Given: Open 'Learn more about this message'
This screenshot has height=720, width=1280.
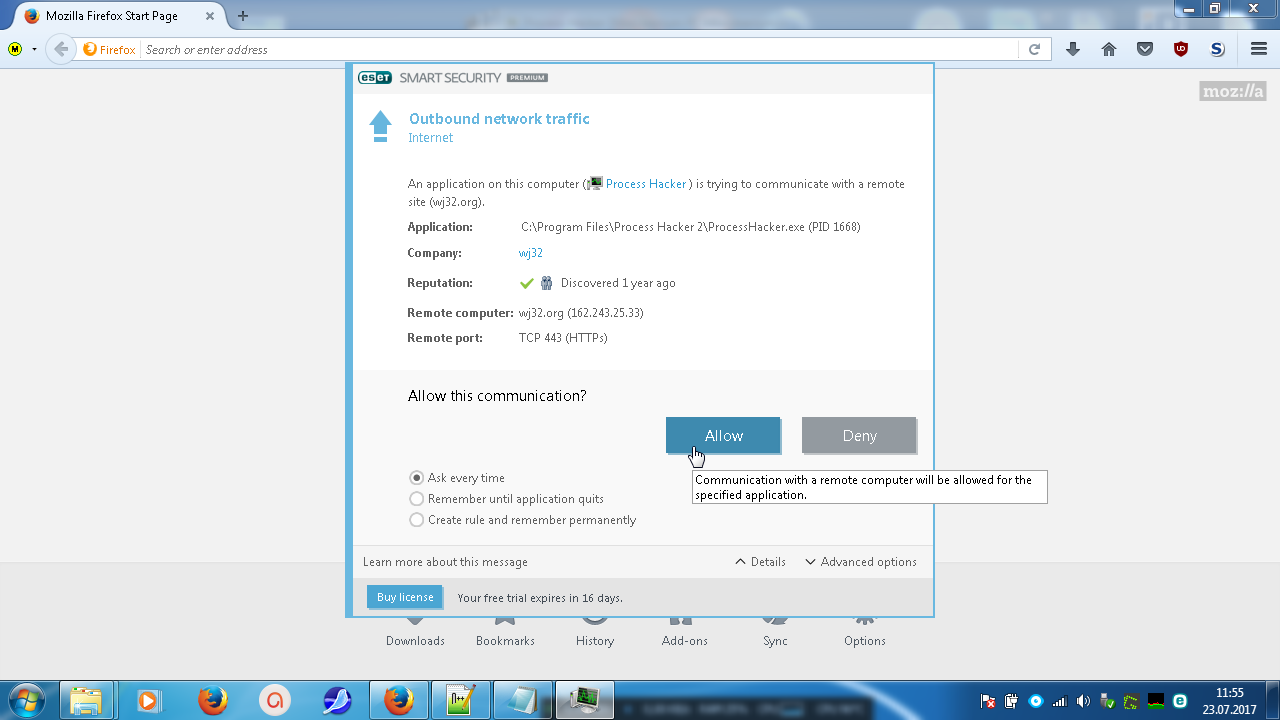Looking at the screenshot, I should tap(445, 562).
